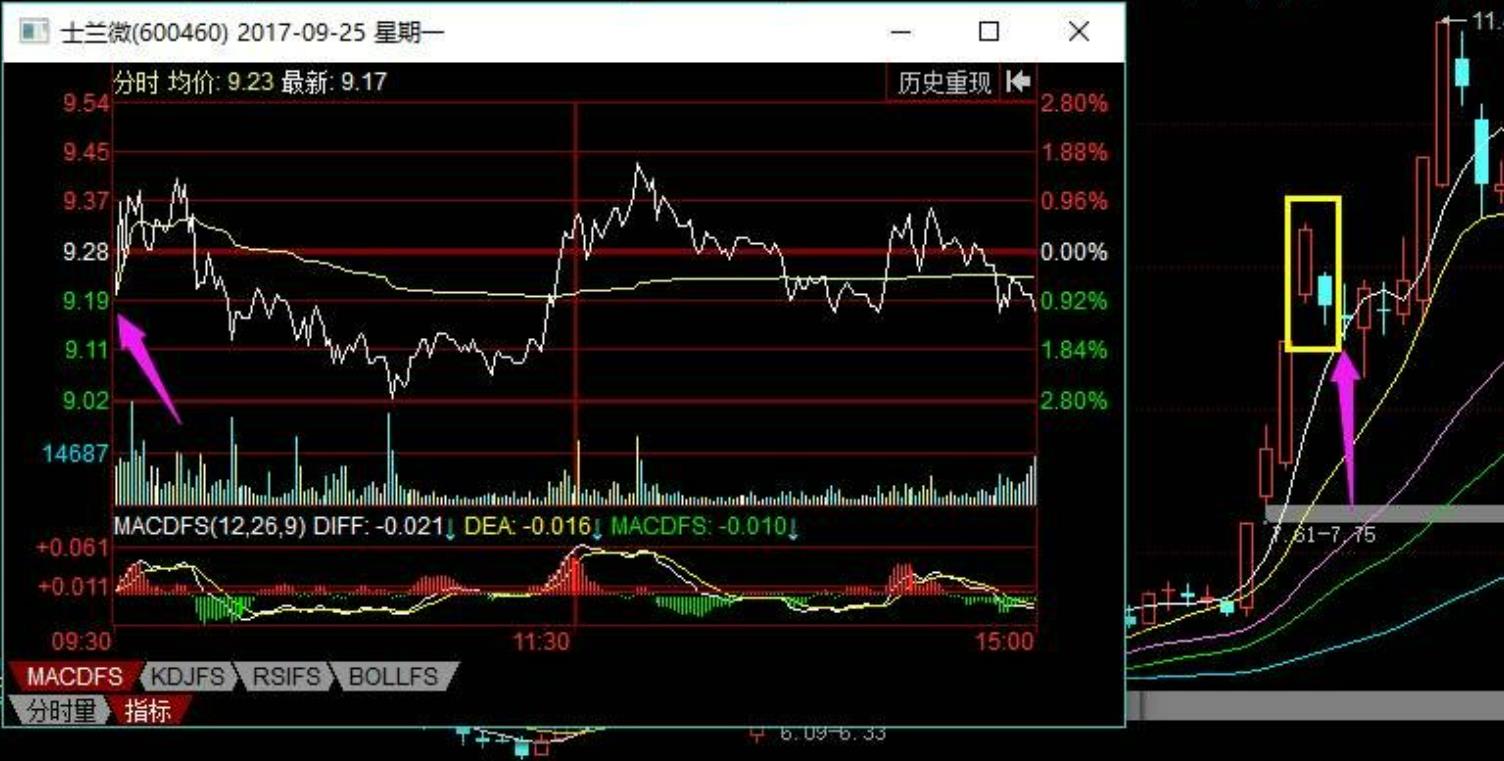Close the 士兰微 intraday window
The width and height of the screenshot is (1504, 761).
click(x=1078, y=32)
